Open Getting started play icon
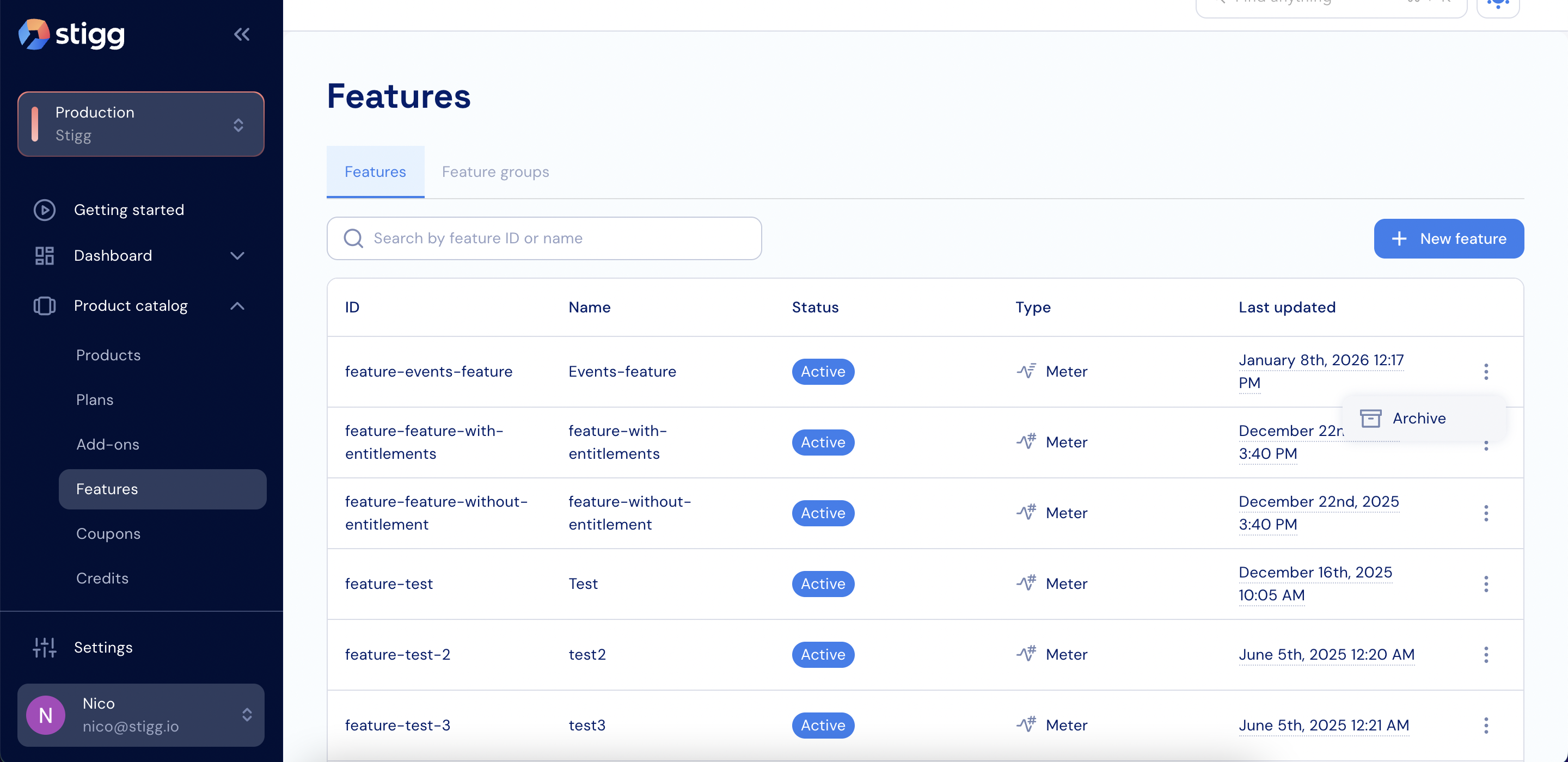This screenshot has width=1568, height=762. (x=45, y=210)
